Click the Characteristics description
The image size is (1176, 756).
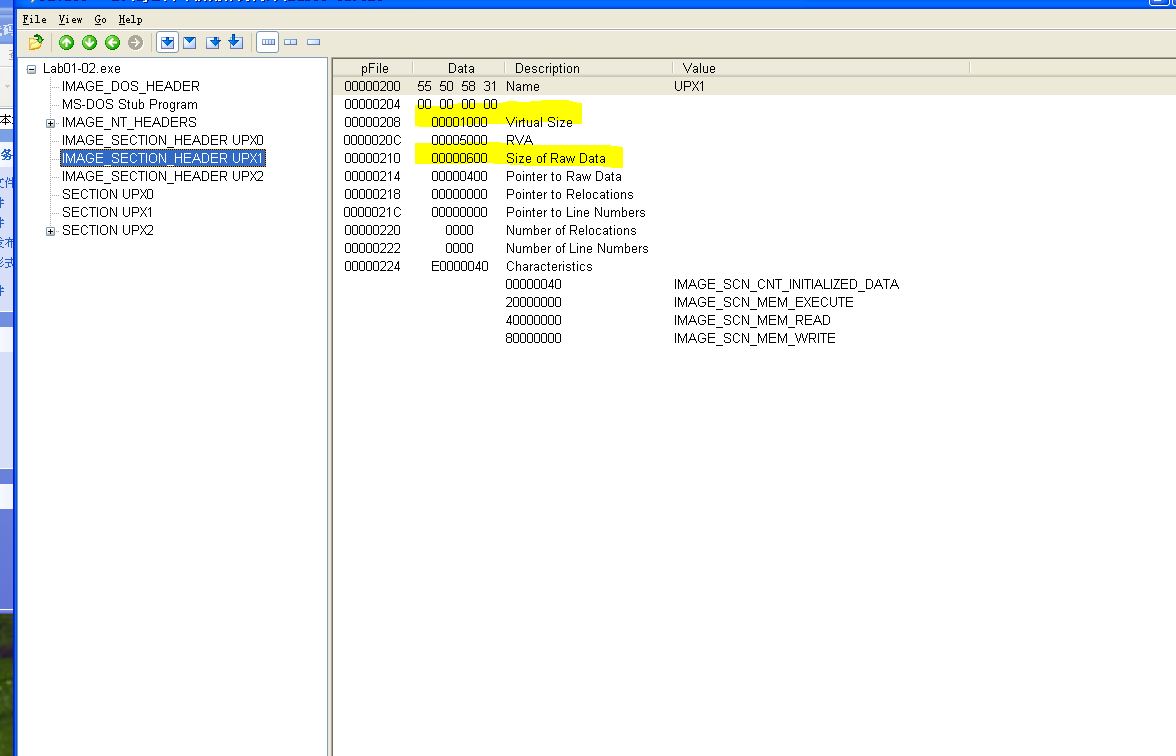pyautogui.click(x=549, y=266)
